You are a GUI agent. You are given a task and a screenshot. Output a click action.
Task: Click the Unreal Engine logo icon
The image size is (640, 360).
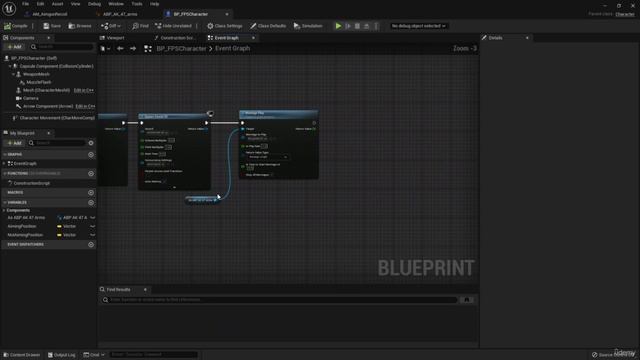coord(9,8)
